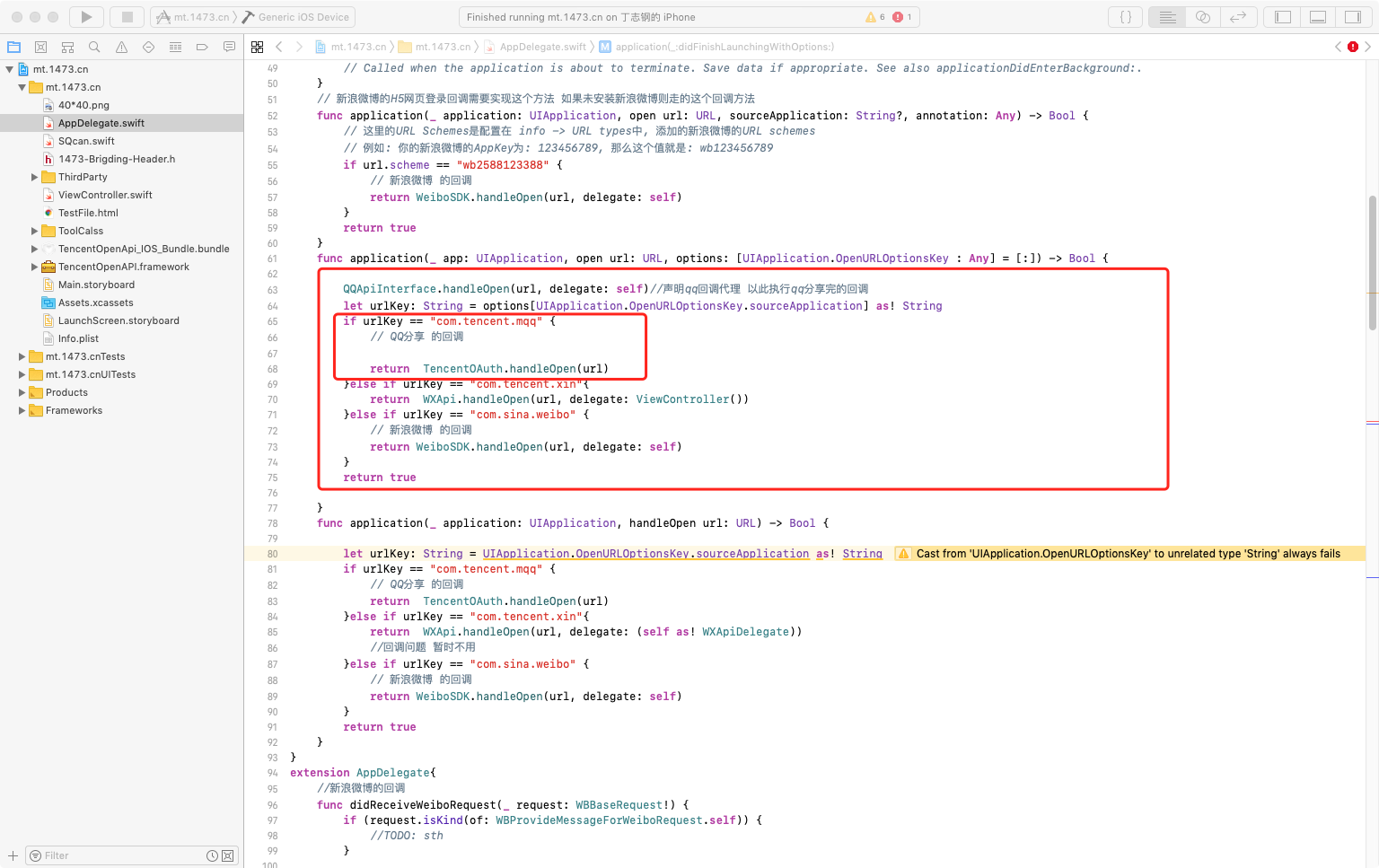Click AppDelegate.swift in jump bar

(x=535, y=47)
